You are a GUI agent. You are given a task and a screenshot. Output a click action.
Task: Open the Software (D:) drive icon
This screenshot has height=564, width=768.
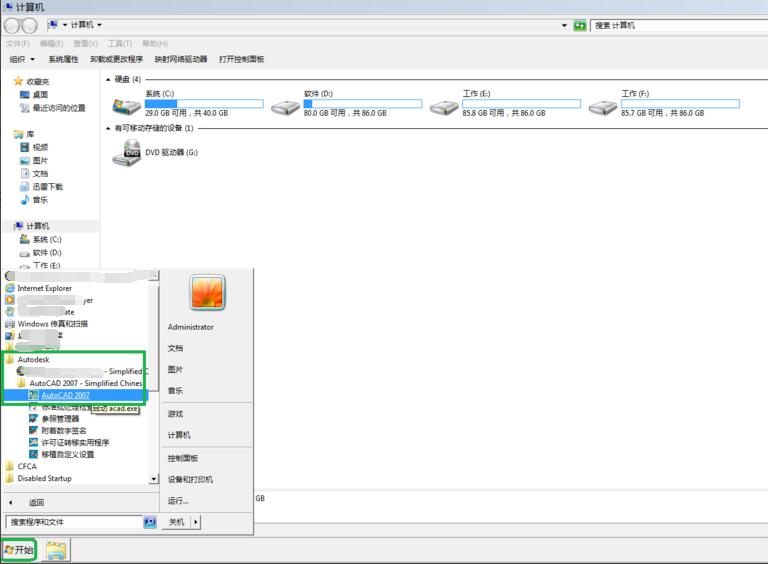click(x=285, y=107)
